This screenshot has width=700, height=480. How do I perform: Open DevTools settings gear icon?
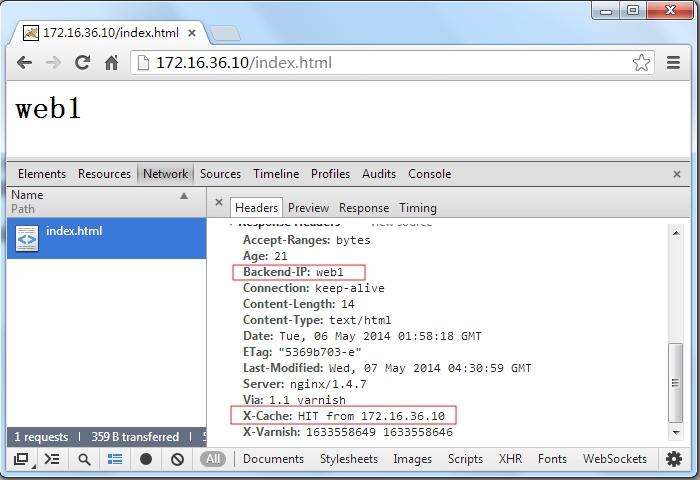[673, 459]
